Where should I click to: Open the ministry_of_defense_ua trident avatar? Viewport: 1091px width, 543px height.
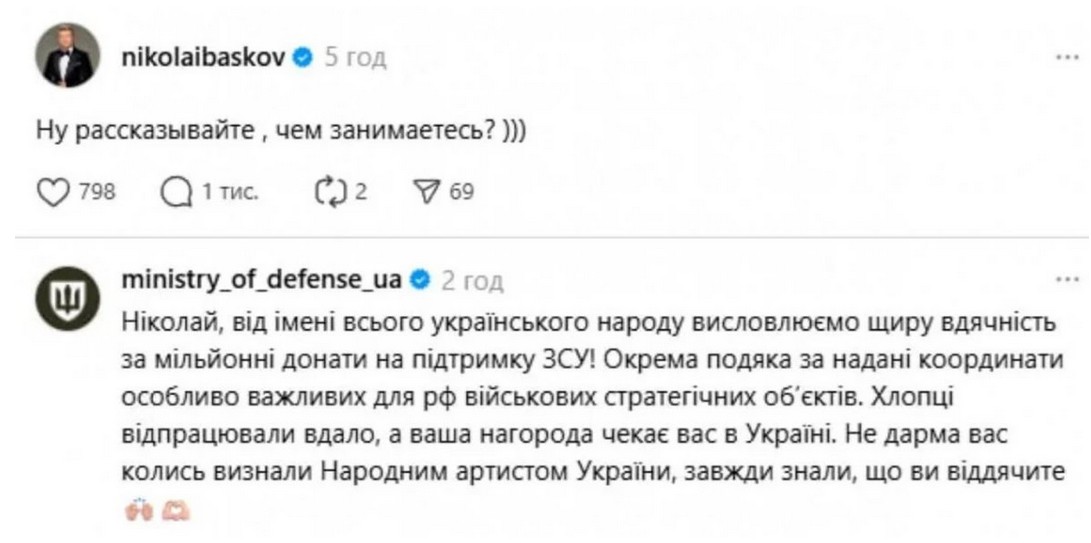coord(67,298)
